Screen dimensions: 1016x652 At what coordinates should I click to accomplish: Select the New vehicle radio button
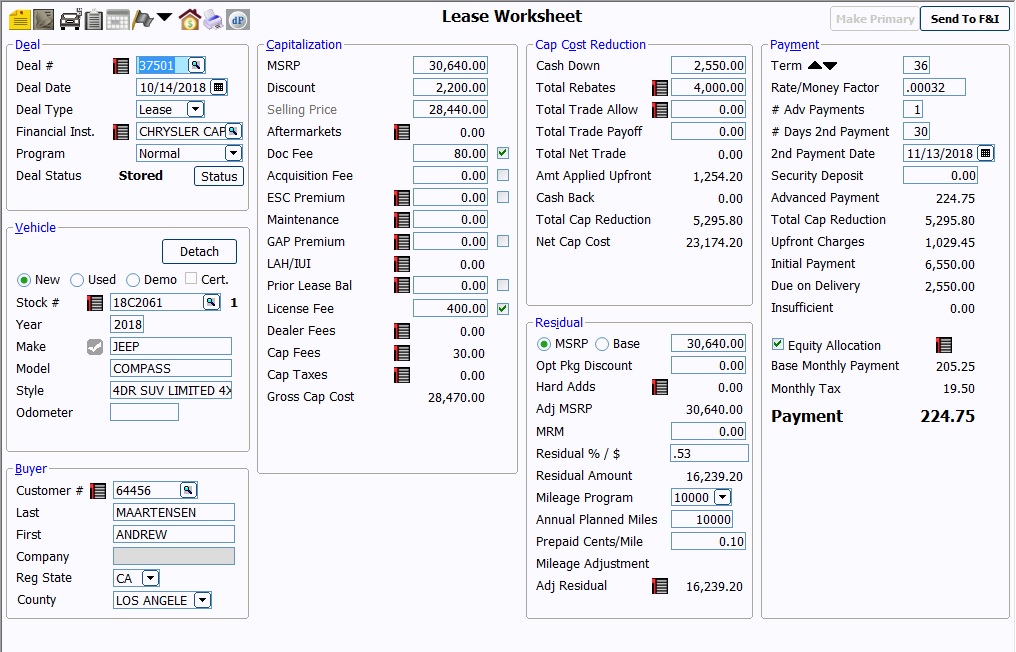tap(24, 280)
